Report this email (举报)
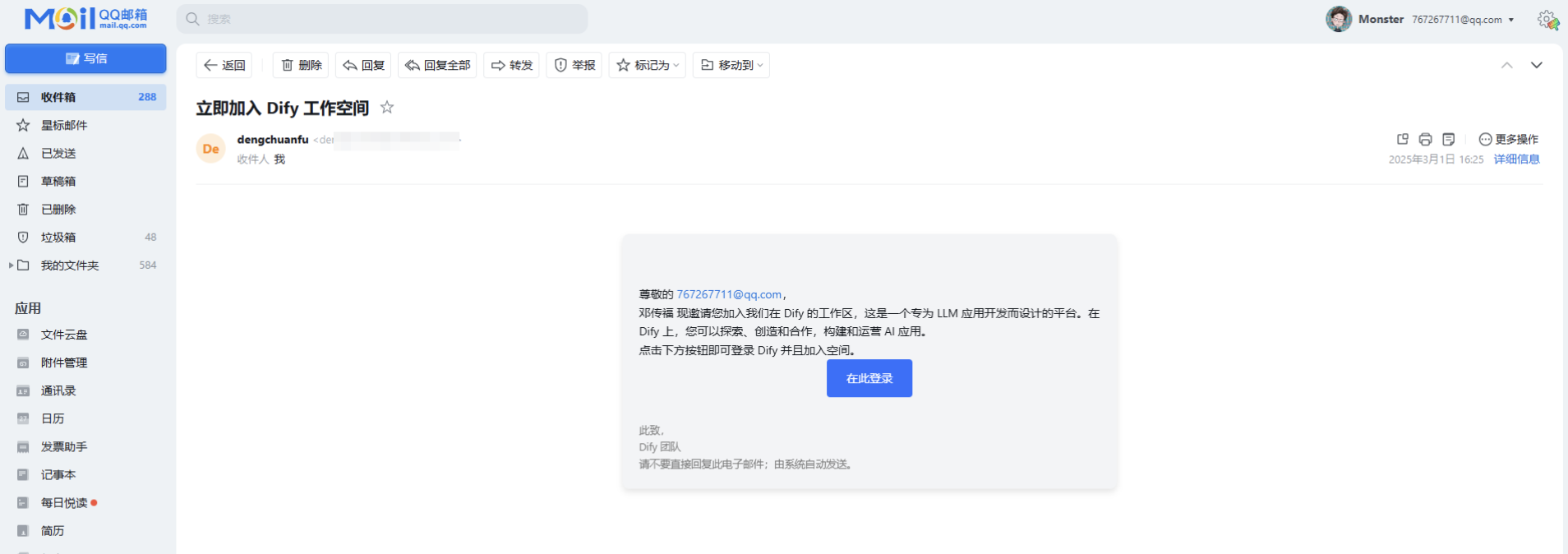 (574, 65)
